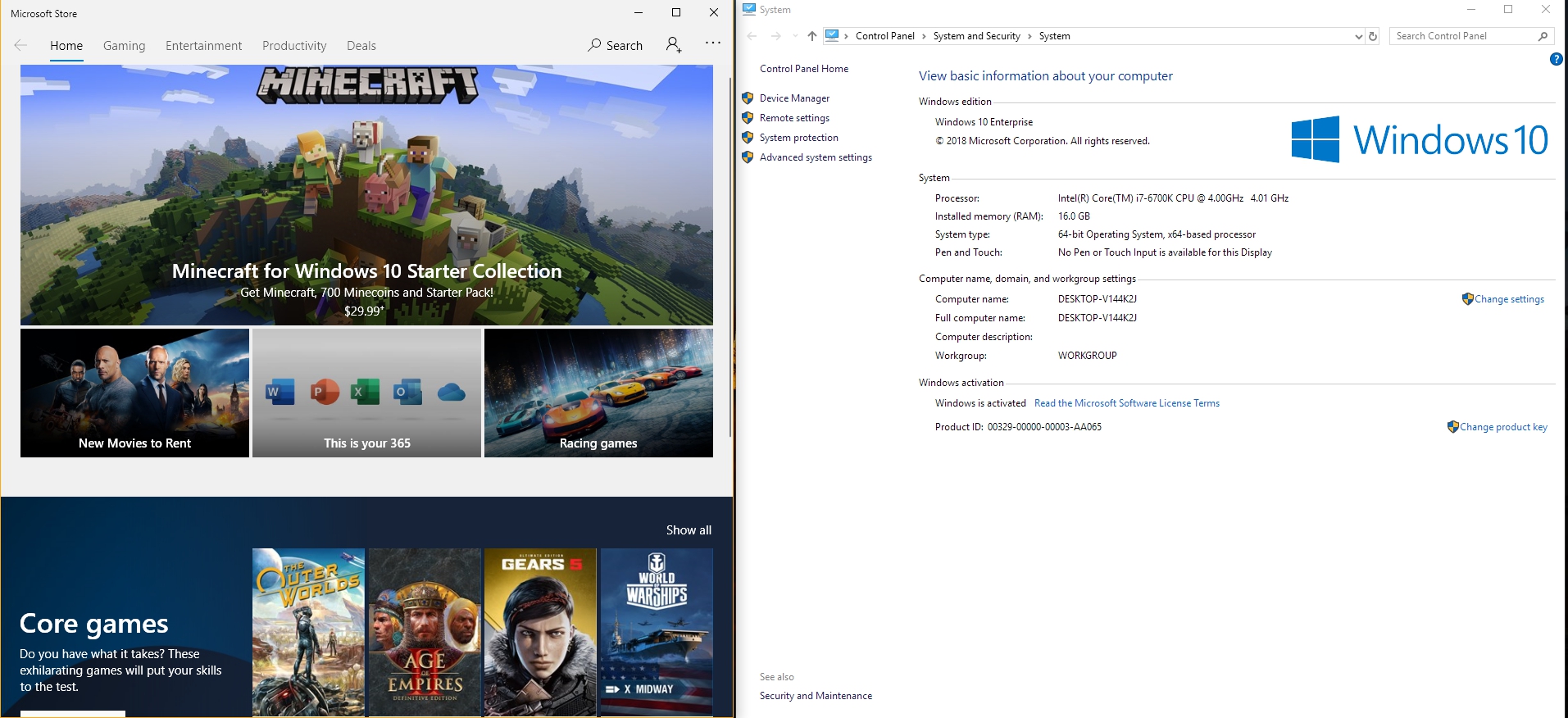Click the System window title icon
The height and width of the screenshot is (718, 1568).
click(748, 9)
